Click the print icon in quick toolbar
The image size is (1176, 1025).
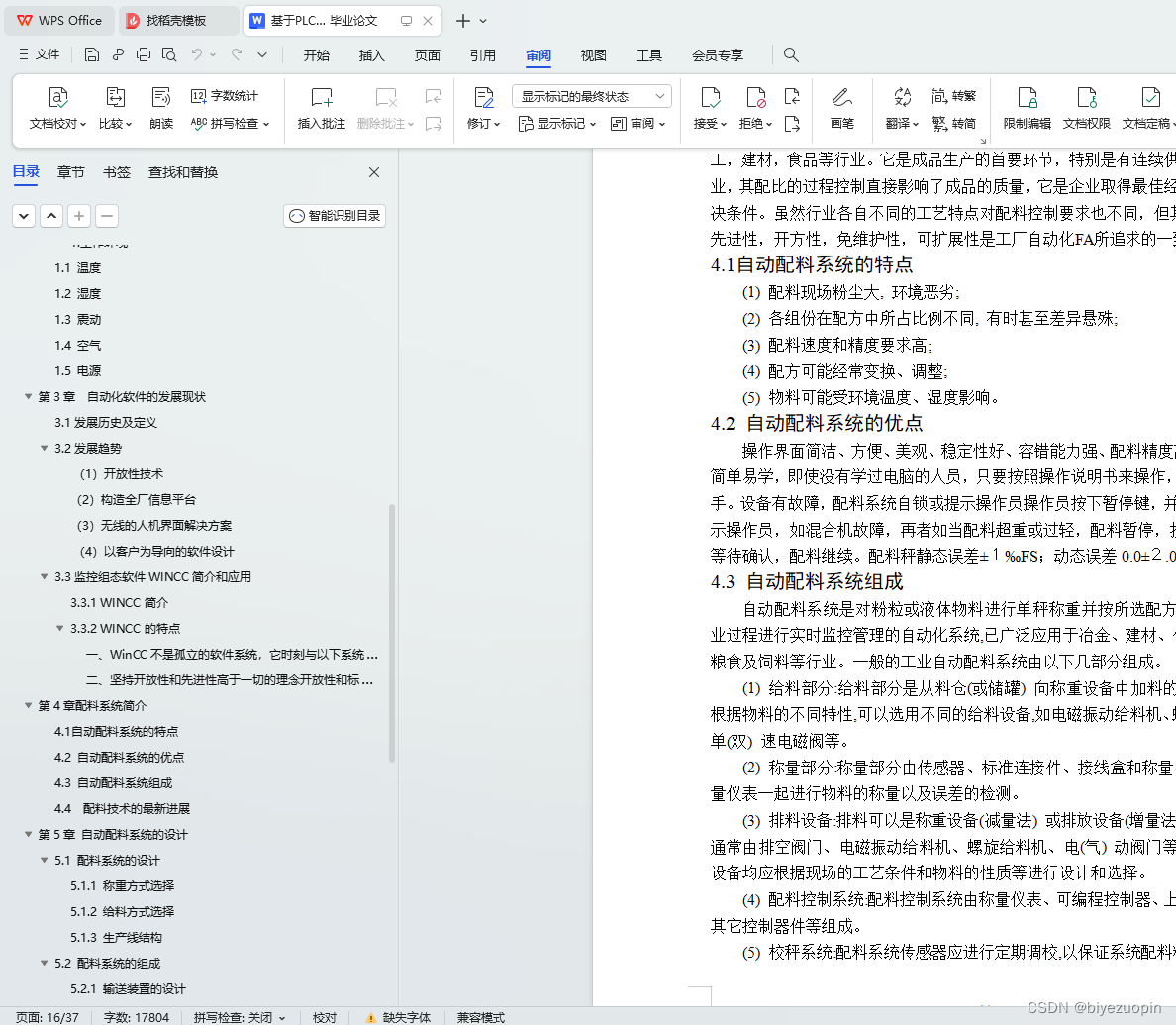[144, 54]
